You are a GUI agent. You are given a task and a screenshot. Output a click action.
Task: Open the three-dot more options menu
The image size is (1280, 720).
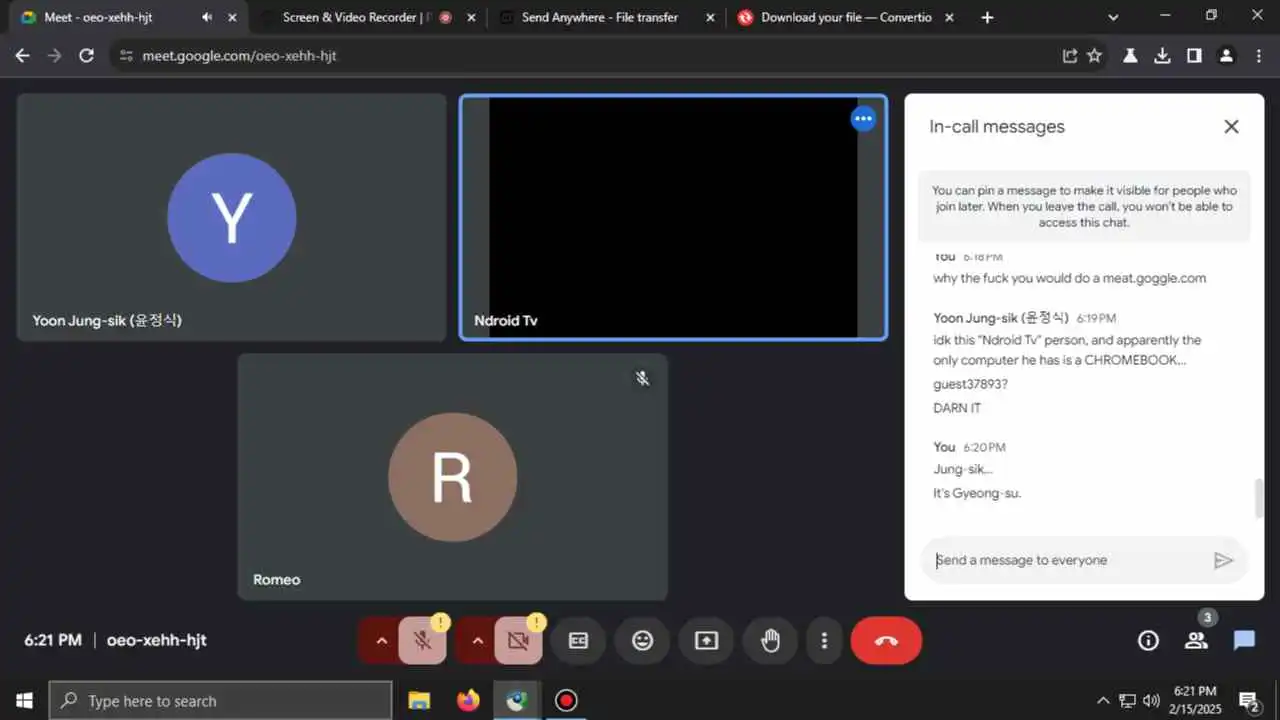[824, 641]
